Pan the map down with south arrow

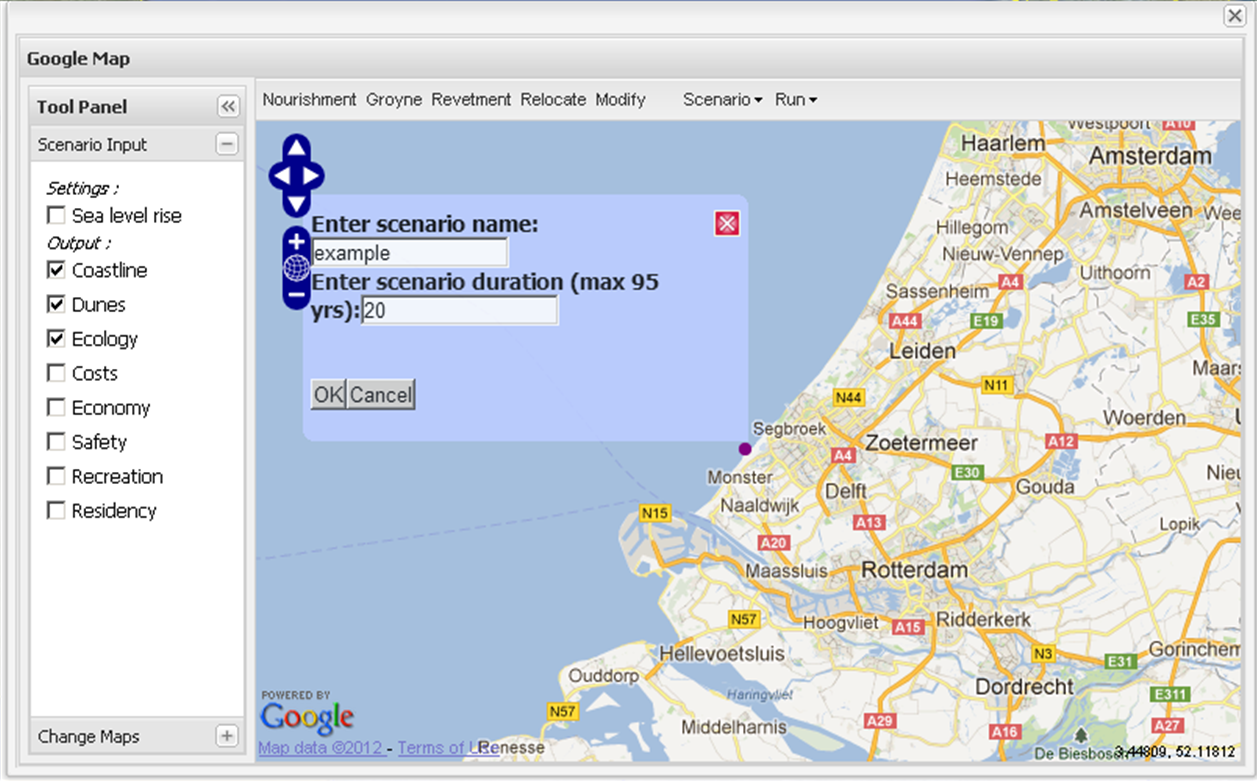(297, 203)
